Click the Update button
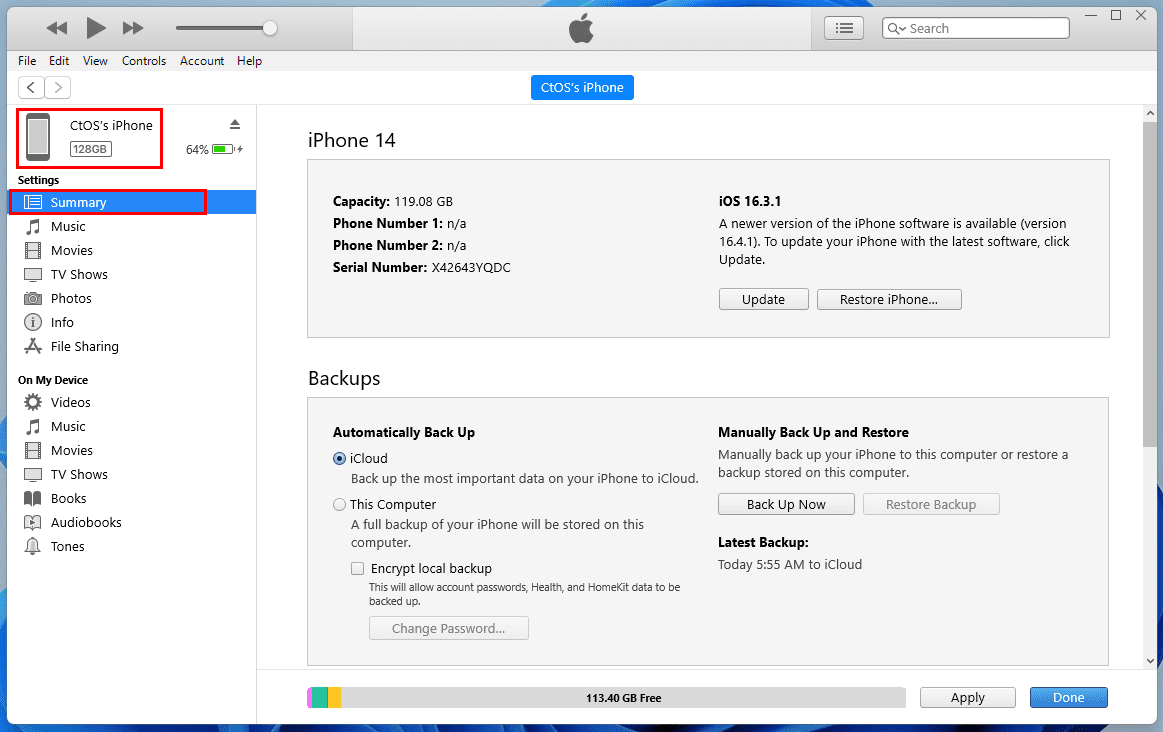The height and width of the screenshot is (732, 1163). coord(763,300)
